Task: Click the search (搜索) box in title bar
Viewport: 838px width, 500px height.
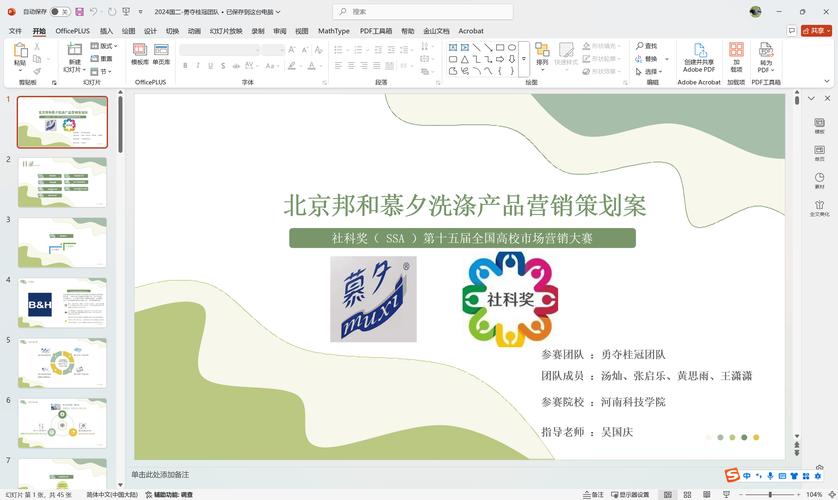Action: tap(423, 12)
